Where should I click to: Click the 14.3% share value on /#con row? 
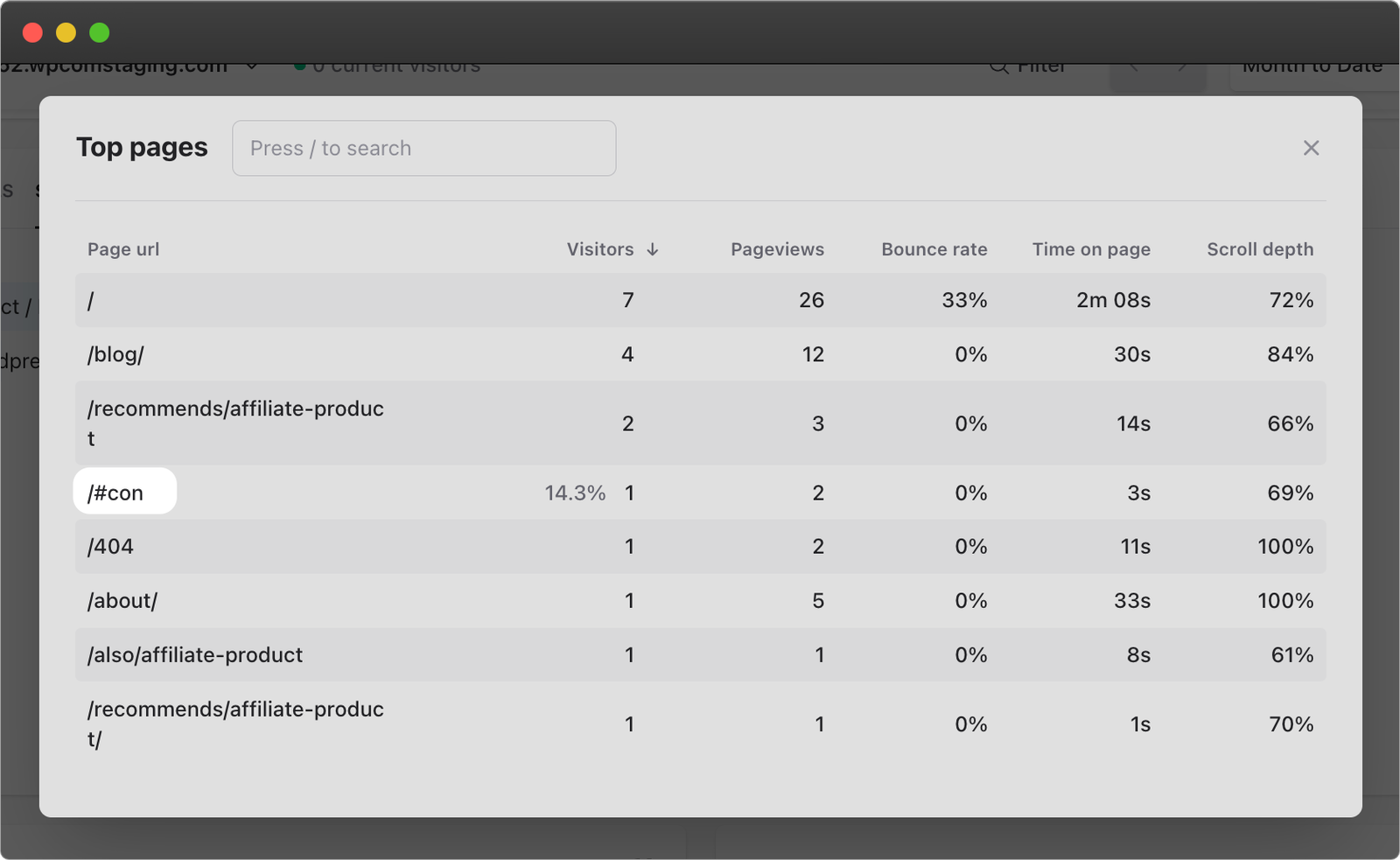tap(575, 493)
